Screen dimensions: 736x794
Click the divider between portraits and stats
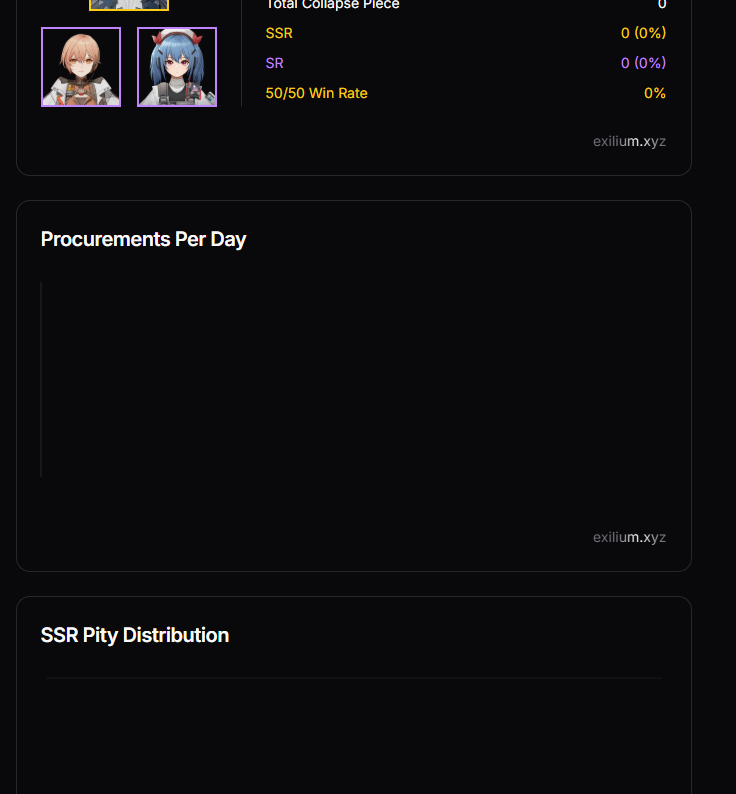[241, 55]
